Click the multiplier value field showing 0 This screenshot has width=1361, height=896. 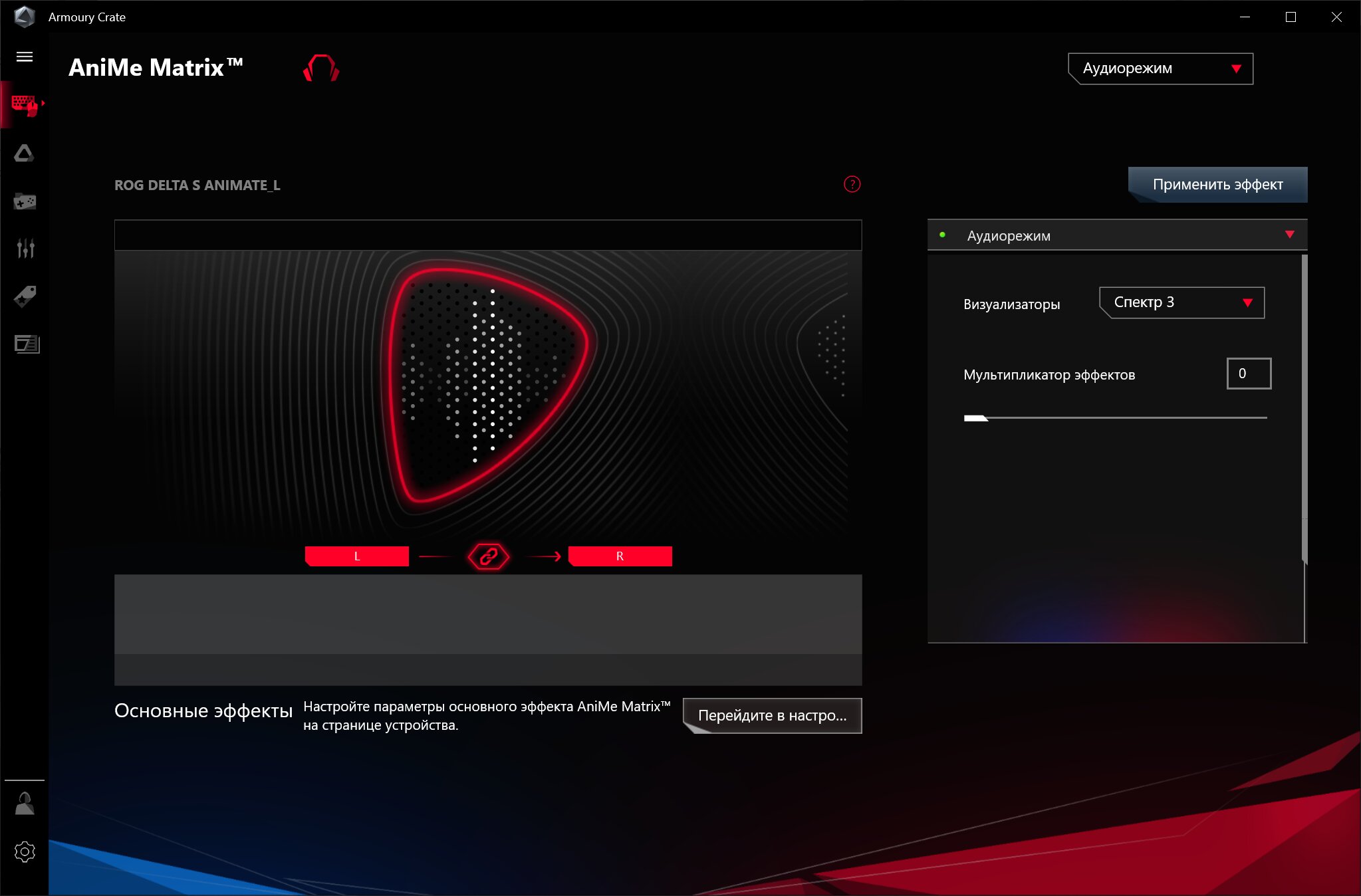[x=1249, y=374]
